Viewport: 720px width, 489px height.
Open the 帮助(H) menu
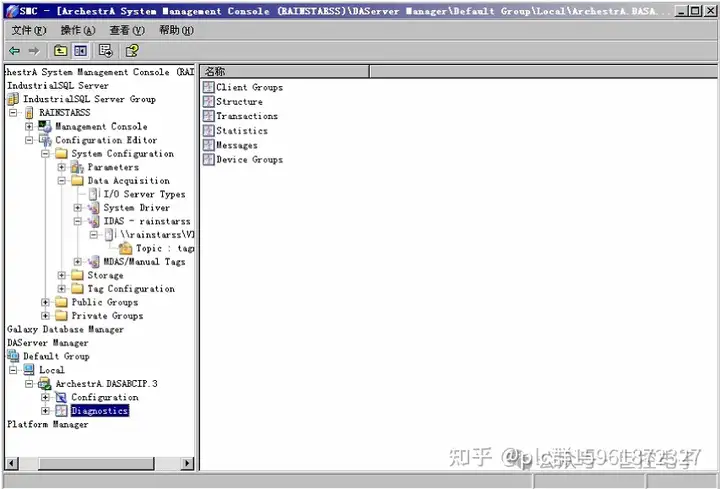176,30
